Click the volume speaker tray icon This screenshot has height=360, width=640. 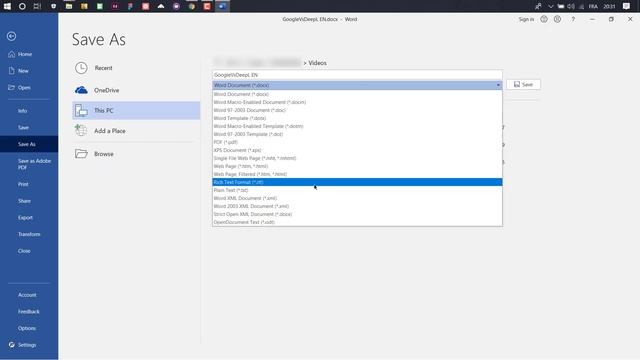pos(571,7)
